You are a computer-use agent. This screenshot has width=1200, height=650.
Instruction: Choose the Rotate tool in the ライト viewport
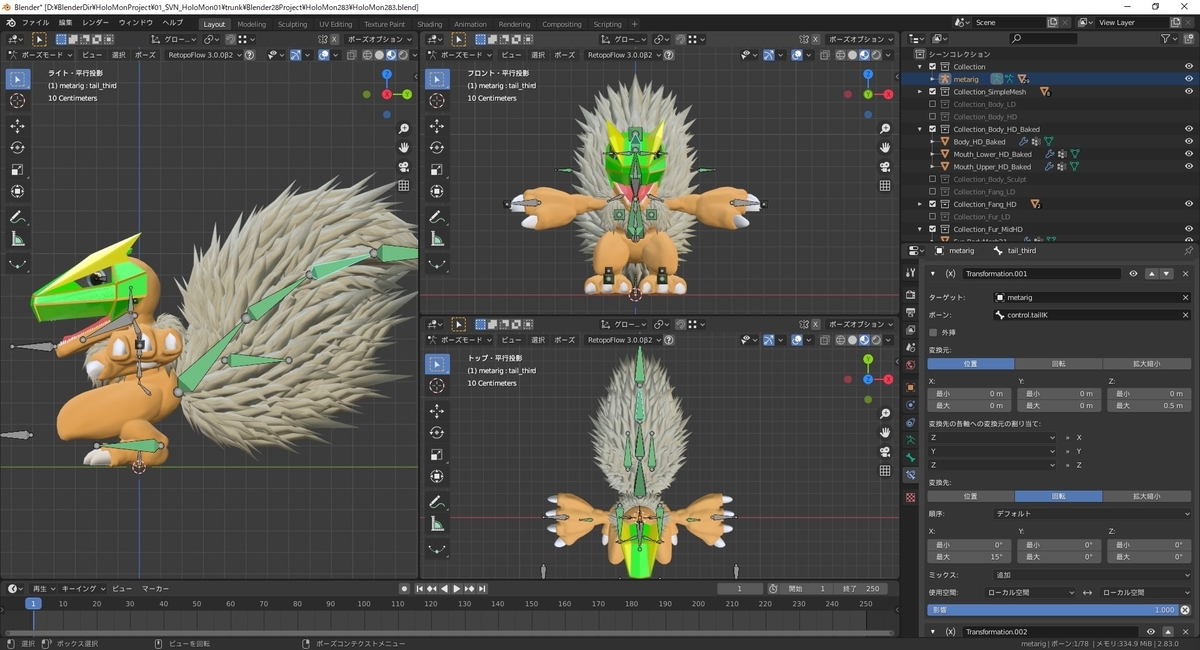click(18, 148)
